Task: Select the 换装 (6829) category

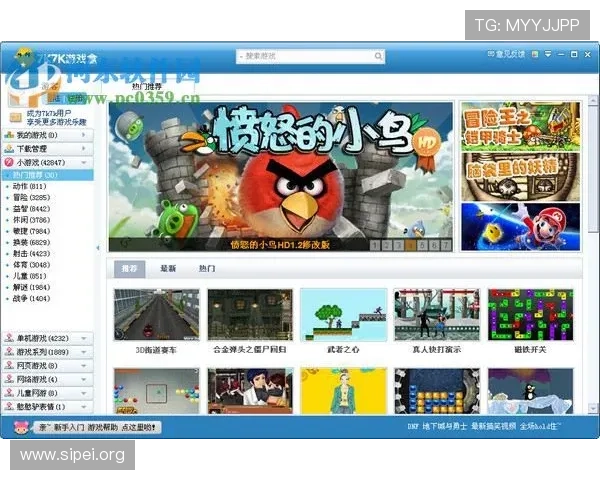Action: [x=31, y=242]
